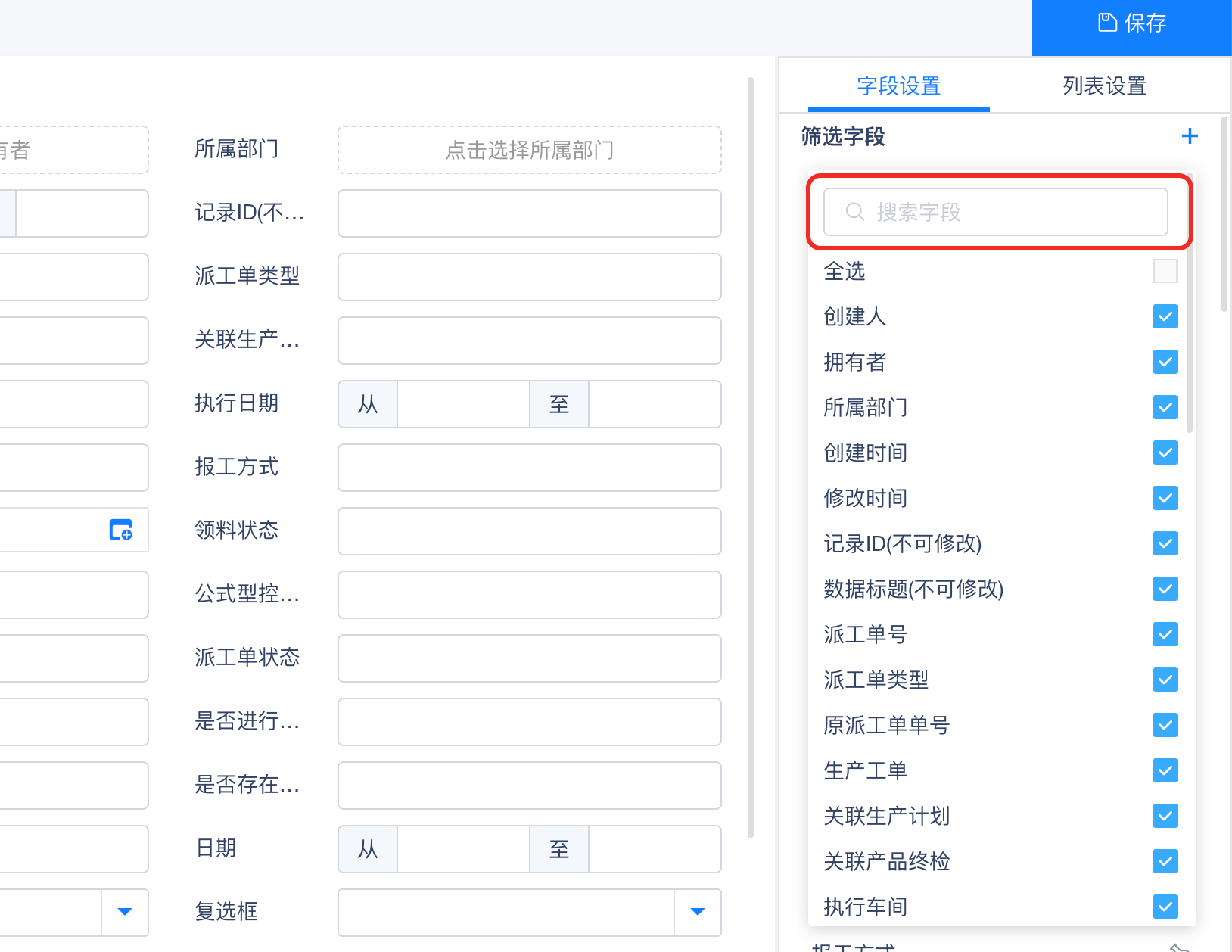The width and height of the screenshot is (1232, 952).
Task: Click 点击选择所属部门 selector field
Action: point(530,150)
